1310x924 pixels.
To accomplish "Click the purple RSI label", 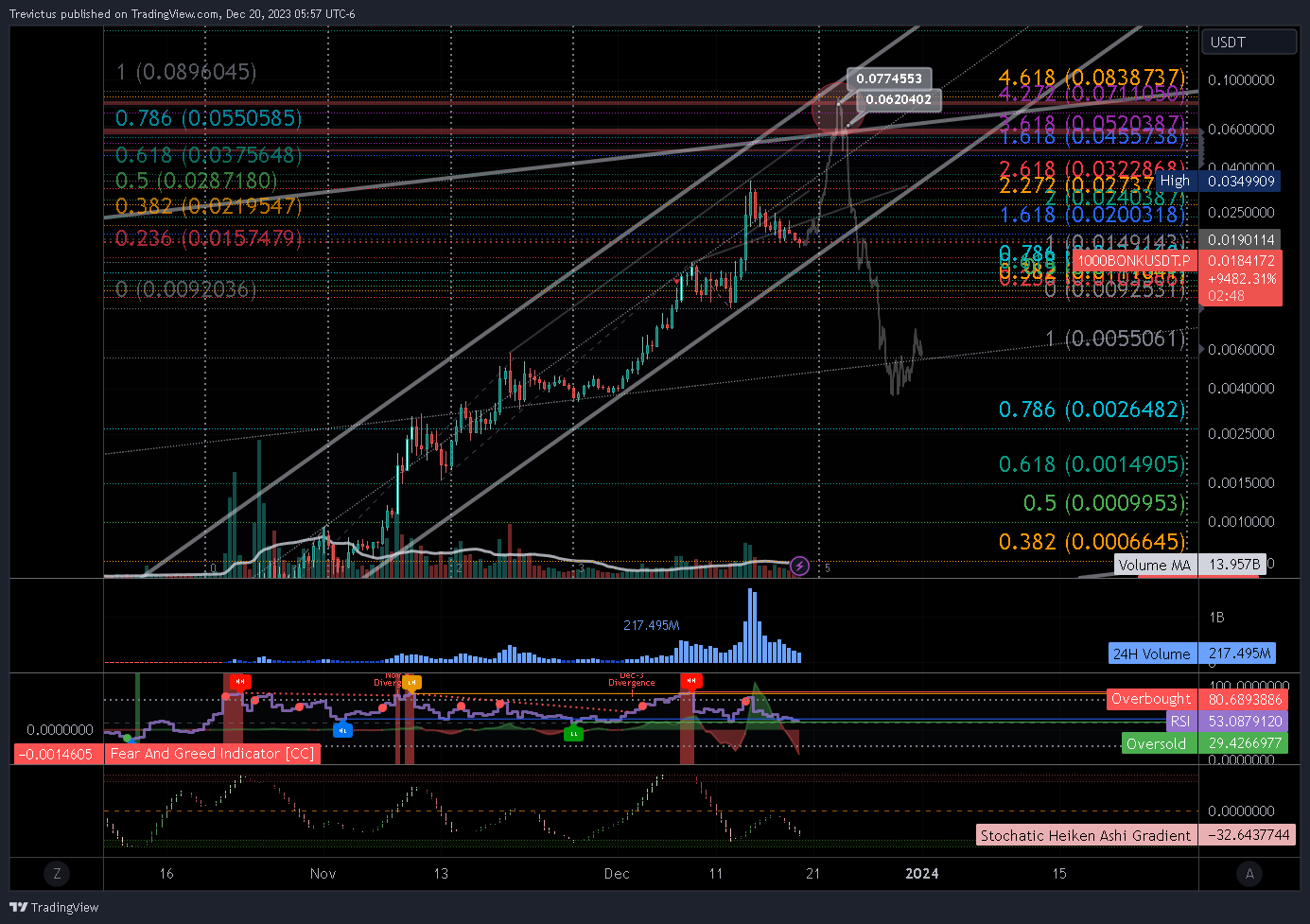I will click(x=1179, y=722).
